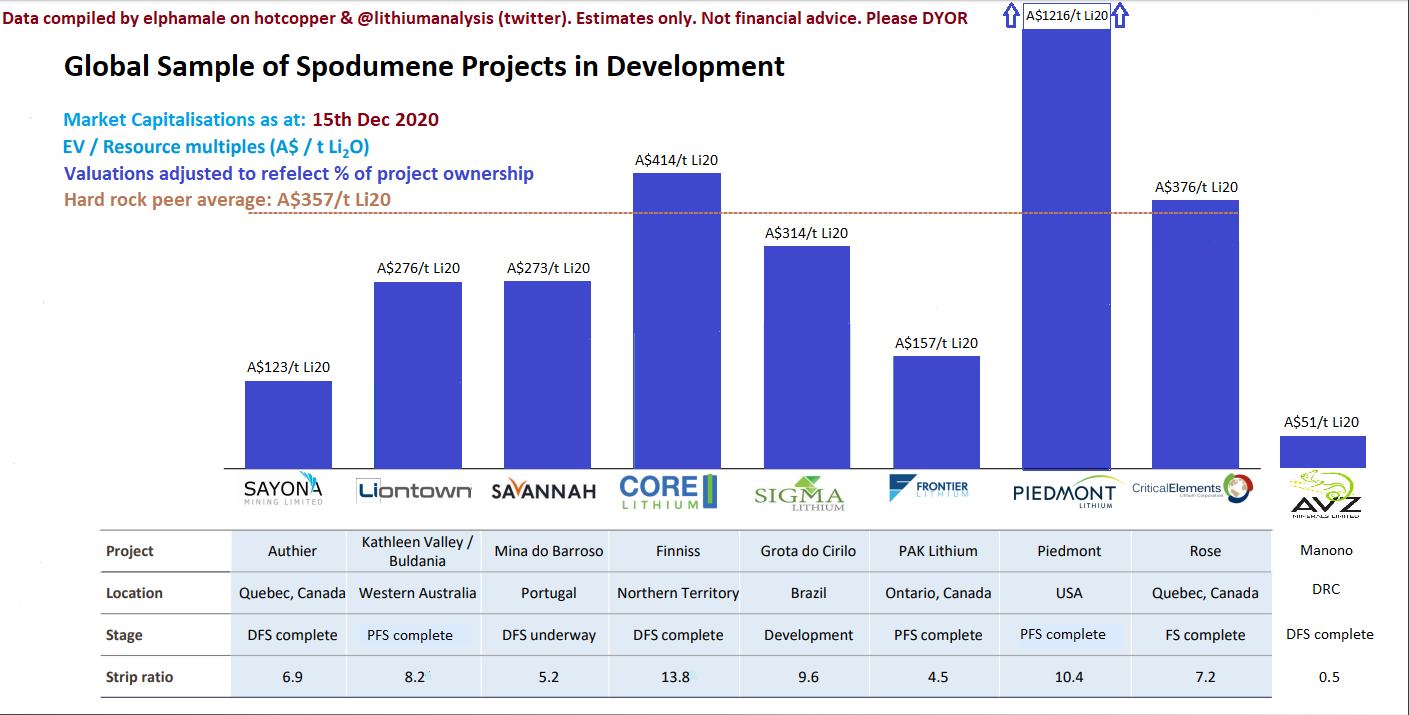Select the 'A$414/t Li20' bar label
Image resolution: width=1409 pixels, height=715 pixels.
click(x=677, y=159)
